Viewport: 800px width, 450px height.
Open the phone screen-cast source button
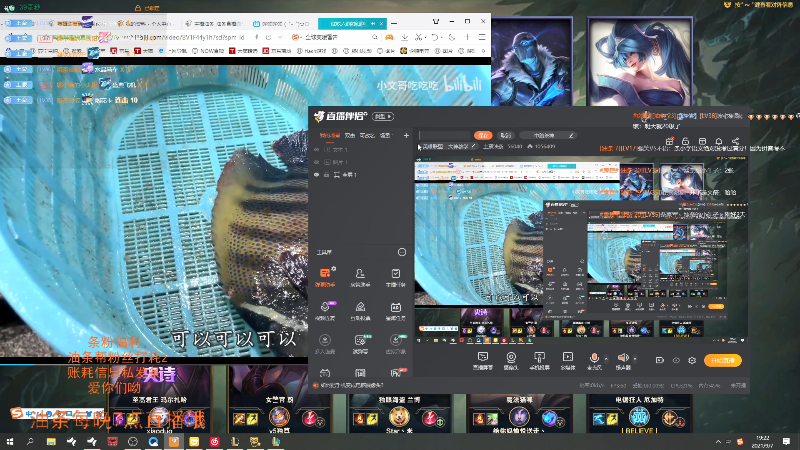tap(539, 360)
